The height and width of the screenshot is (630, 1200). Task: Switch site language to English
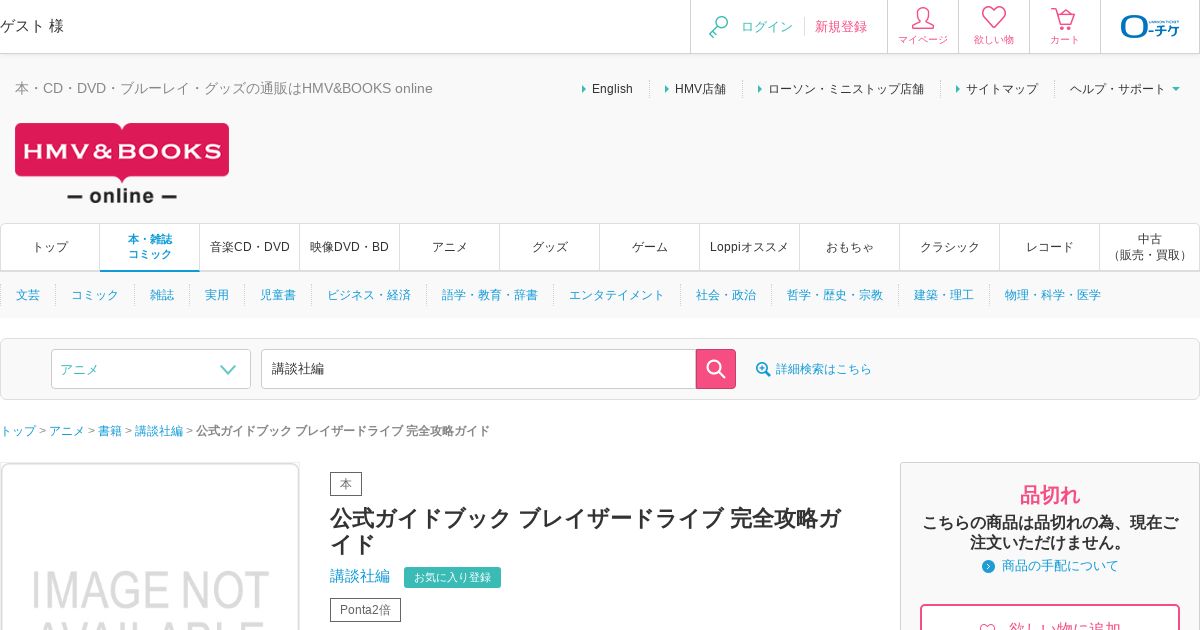click(612, 89)
